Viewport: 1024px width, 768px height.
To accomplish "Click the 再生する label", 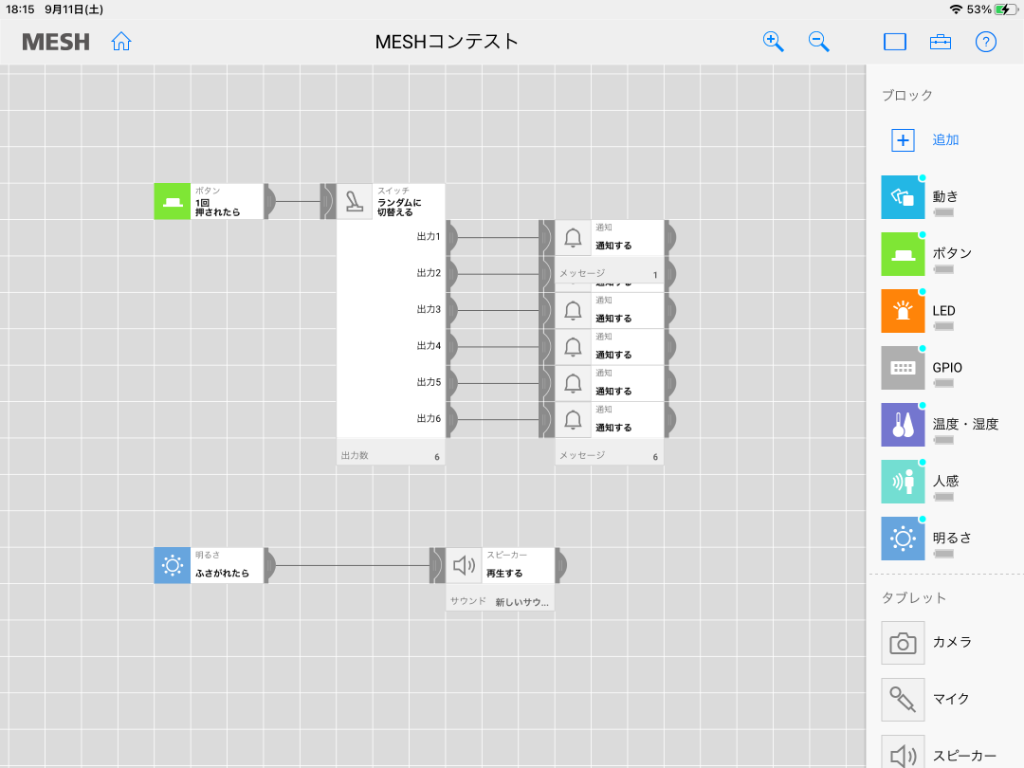I will click(x=504, y=573).
